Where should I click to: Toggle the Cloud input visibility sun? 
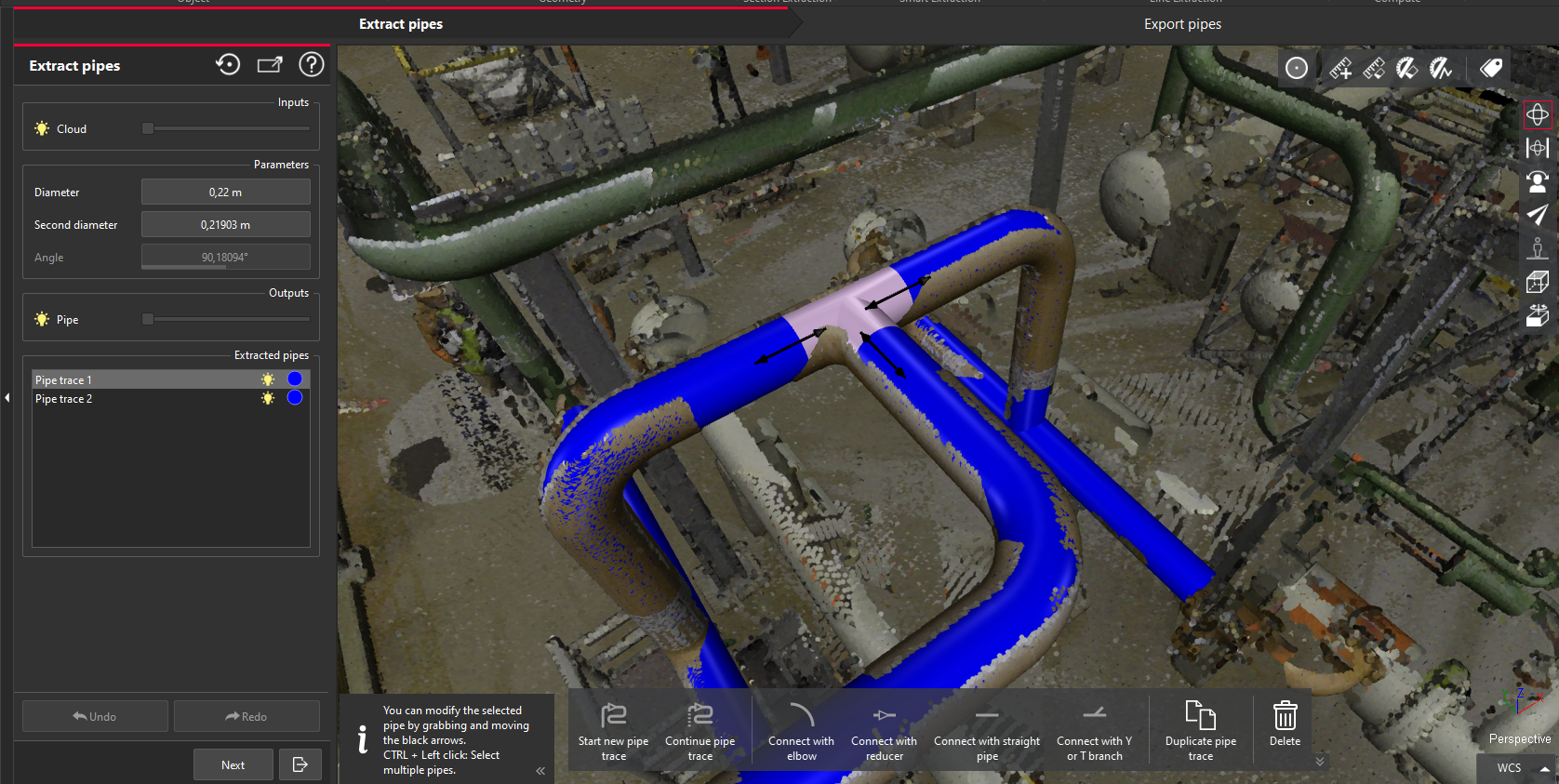[42, 129]
